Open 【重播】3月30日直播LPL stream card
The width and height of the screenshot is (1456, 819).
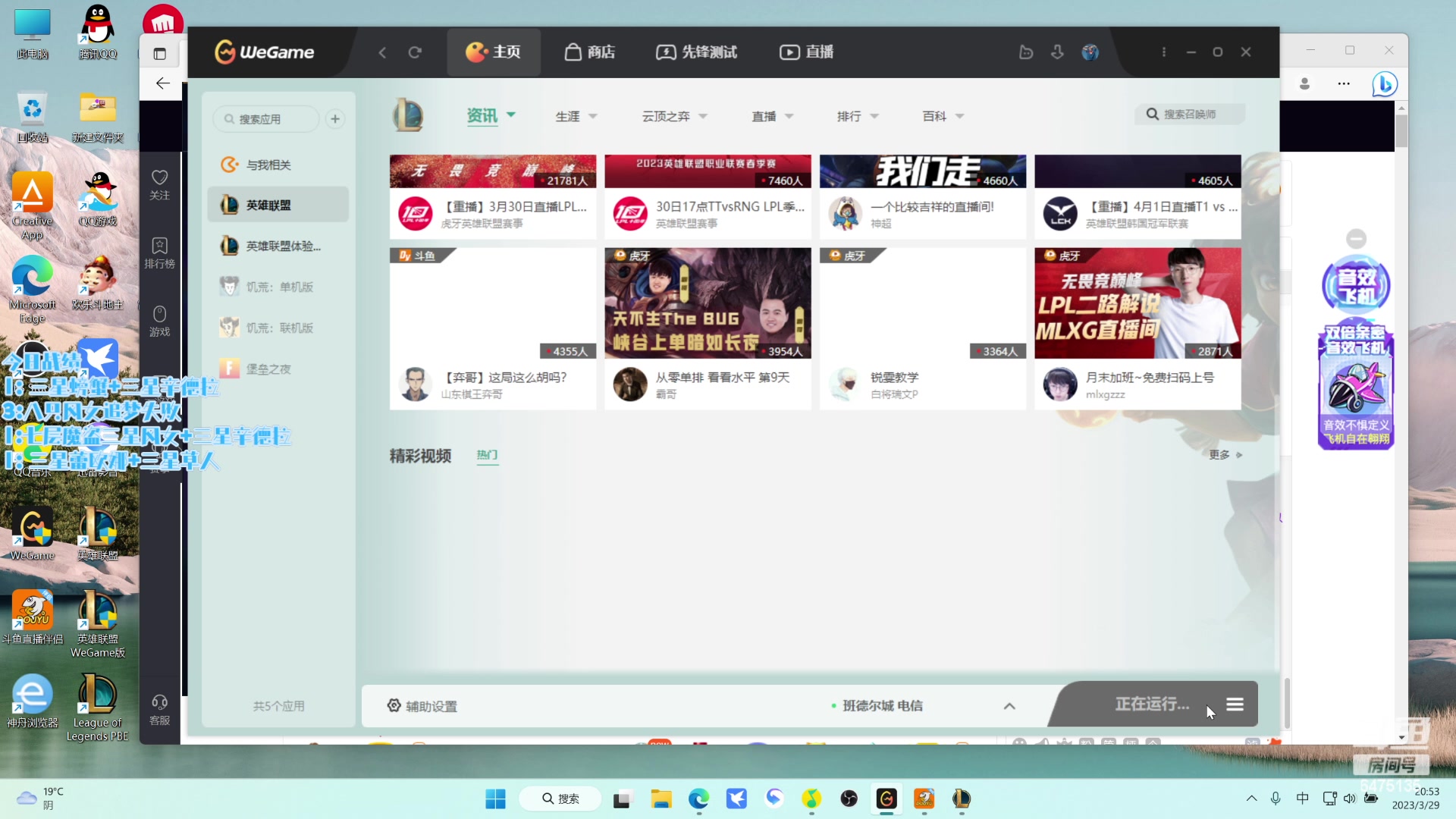point(493,197)
